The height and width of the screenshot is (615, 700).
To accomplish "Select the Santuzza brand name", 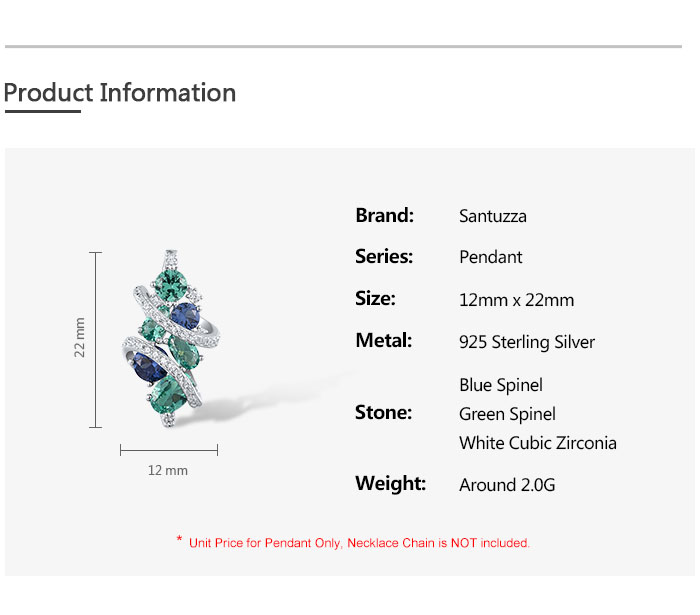I will click(493, 216).
